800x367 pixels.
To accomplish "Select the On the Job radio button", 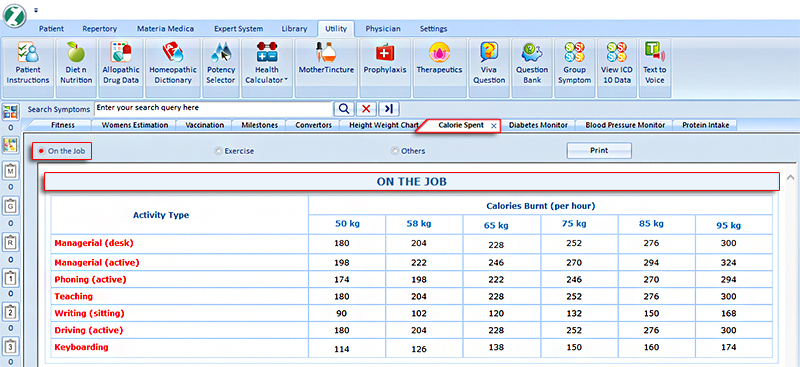I will [41, 151].
